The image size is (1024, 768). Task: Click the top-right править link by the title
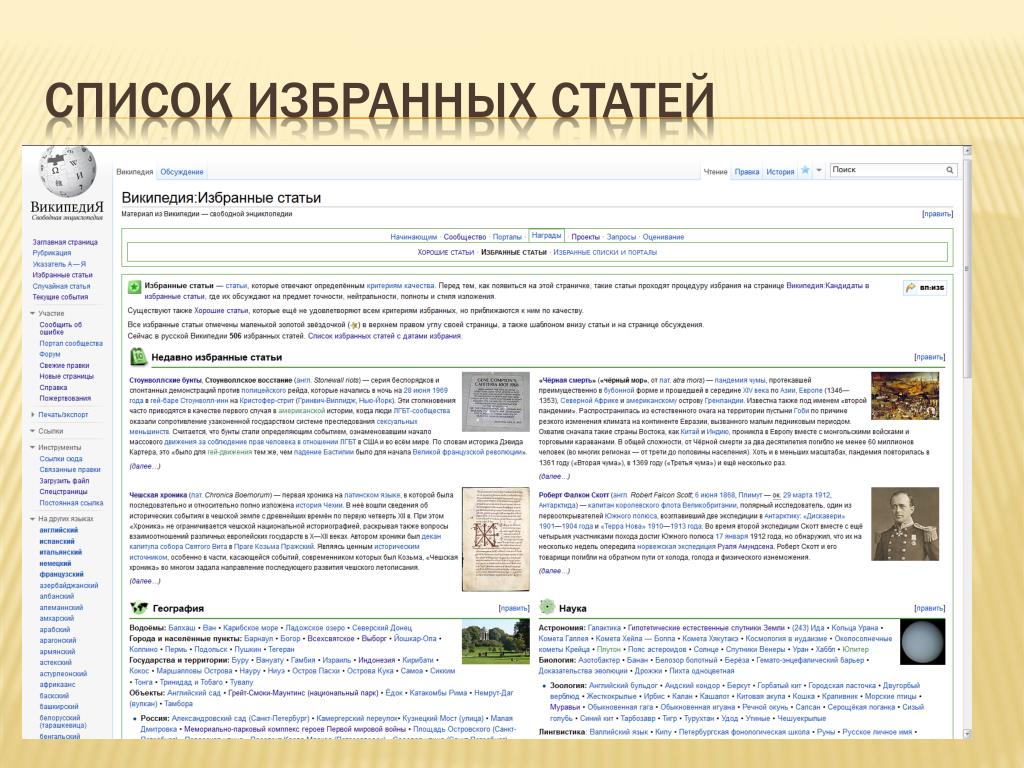[937, 214]
